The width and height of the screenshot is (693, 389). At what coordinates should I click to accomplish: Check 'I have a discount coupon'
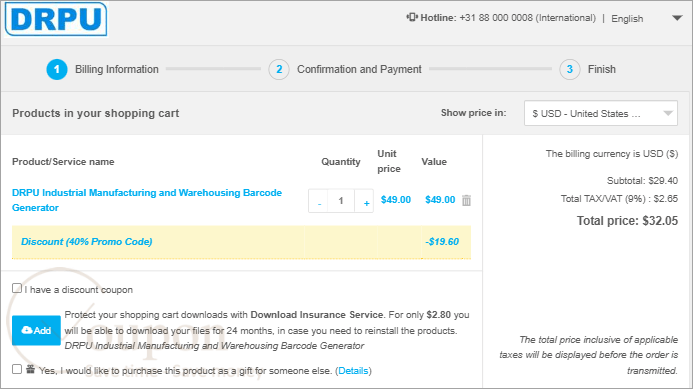pyautogui.click(x=17, y=289)
